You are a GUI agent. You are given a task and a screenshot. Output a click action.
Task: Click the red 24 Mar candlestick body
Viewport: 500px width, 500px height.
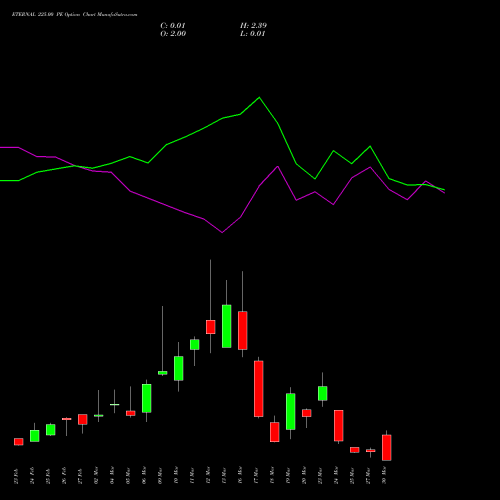339,426
